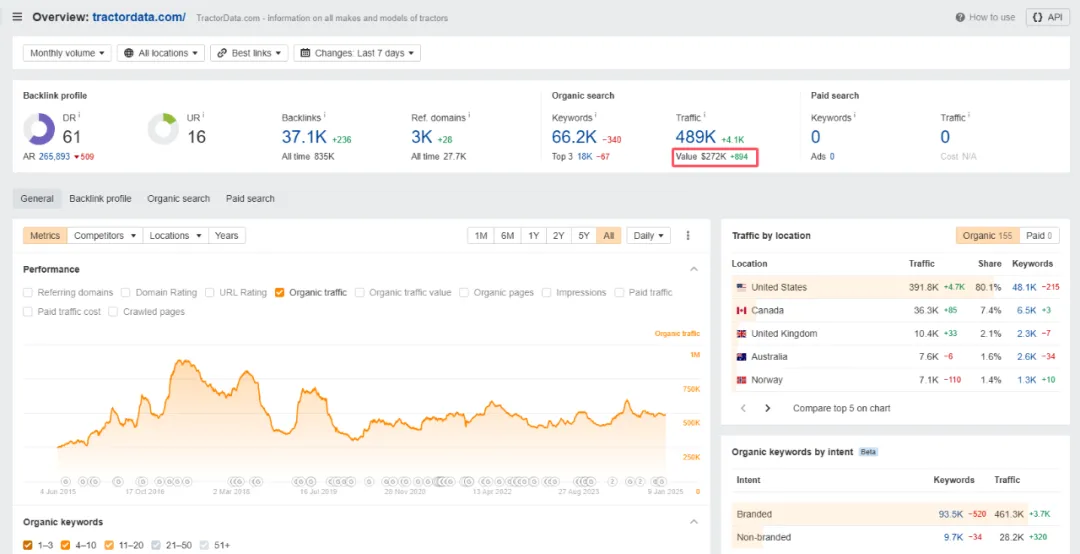The image size is (1080, 554).
Task: Select the Organic 155 toggle
Action: [987, 236]
